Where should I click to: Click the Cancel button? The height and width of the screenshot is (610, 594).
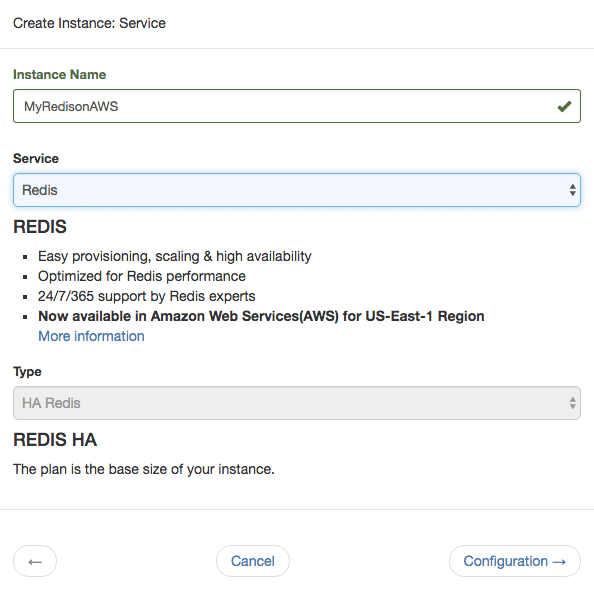[253, 561]
